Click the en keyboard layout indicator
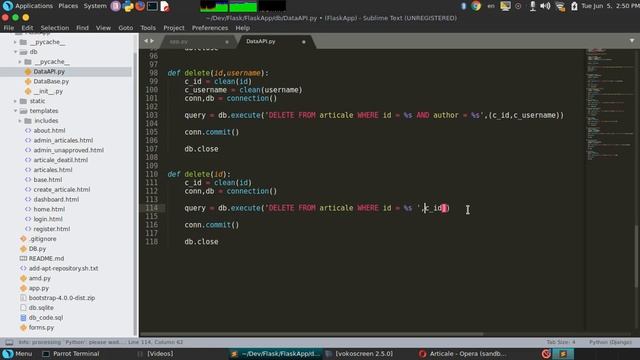The image size is (640, 360). click(491, 6)
